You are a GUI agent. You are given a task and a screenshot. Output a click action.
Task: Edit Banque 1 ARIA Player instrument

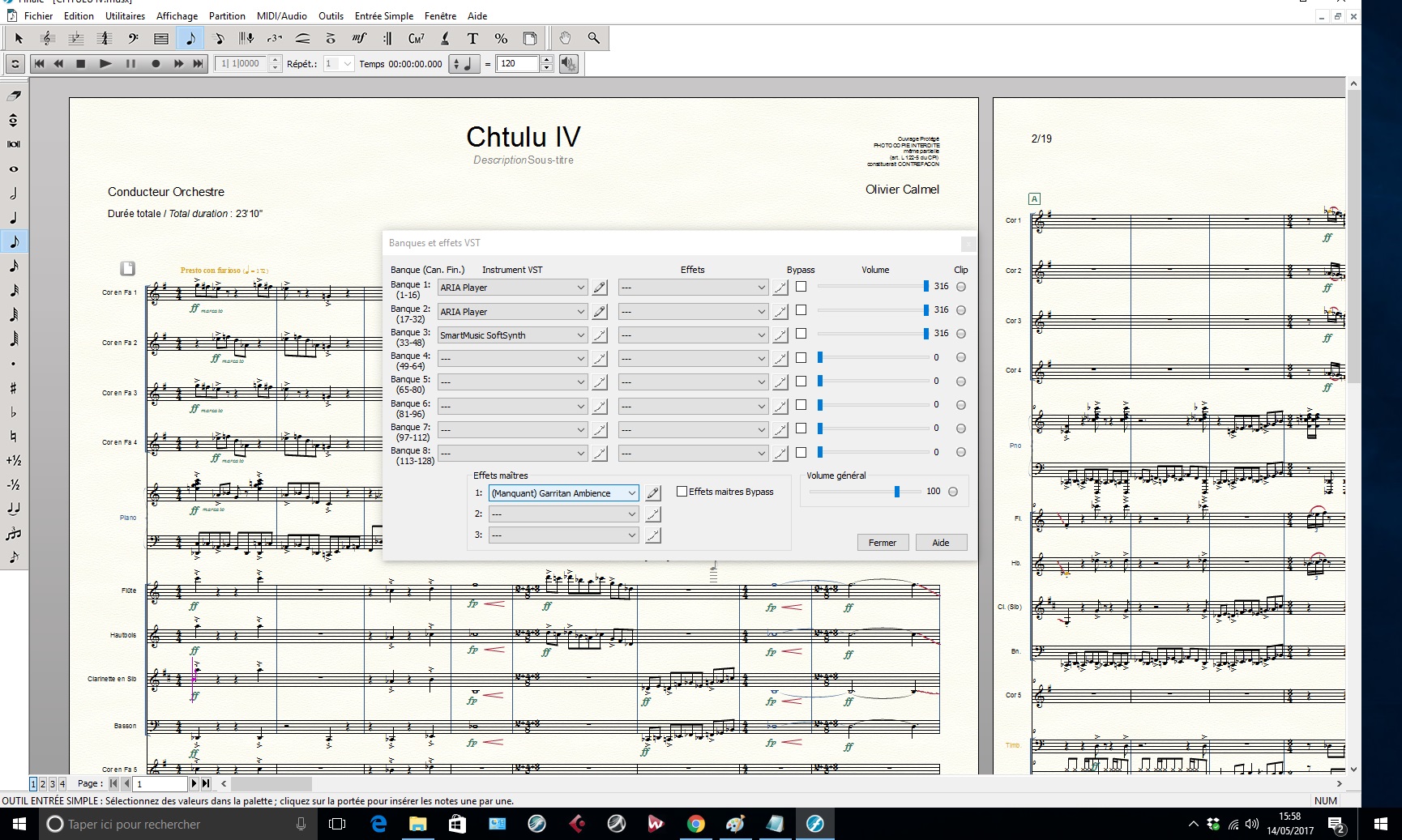click(x=600, y=288)
